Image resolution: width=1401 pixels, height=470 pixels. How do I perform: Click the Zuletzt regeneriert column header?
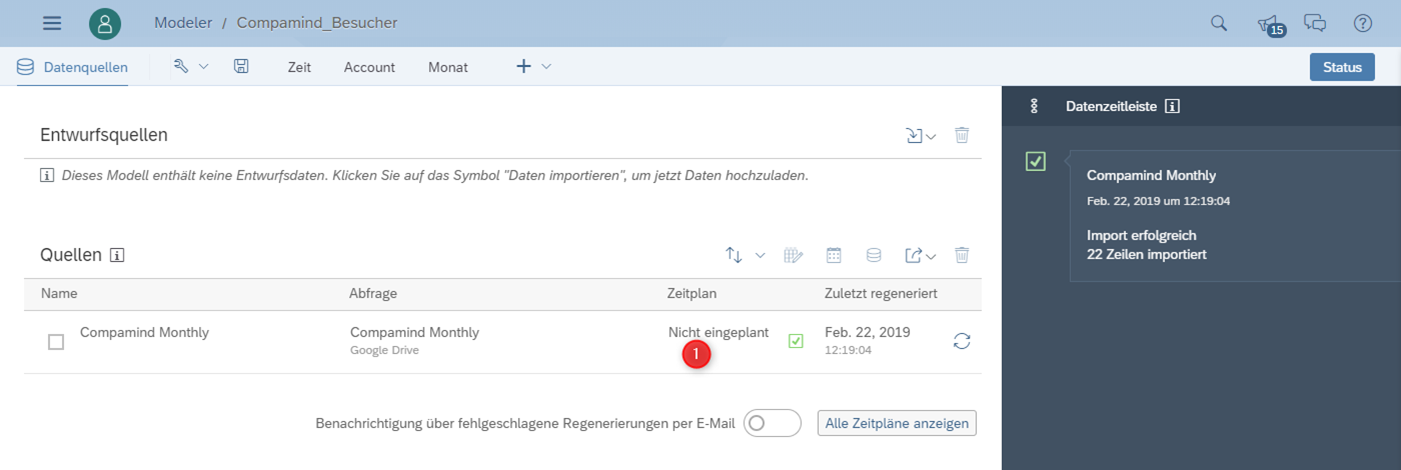tap(881, 293)
